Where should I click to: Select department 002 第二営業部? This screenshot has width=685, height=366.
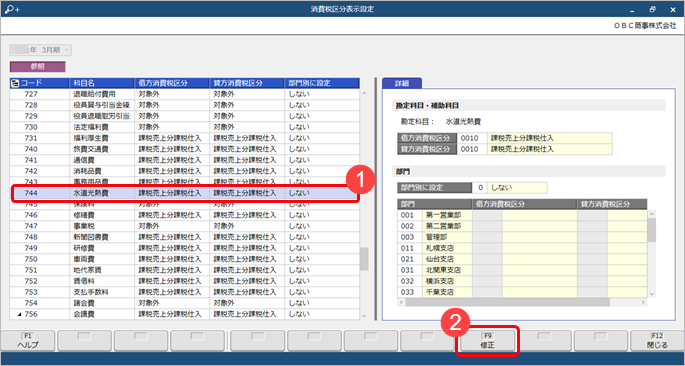pos(522,226)
